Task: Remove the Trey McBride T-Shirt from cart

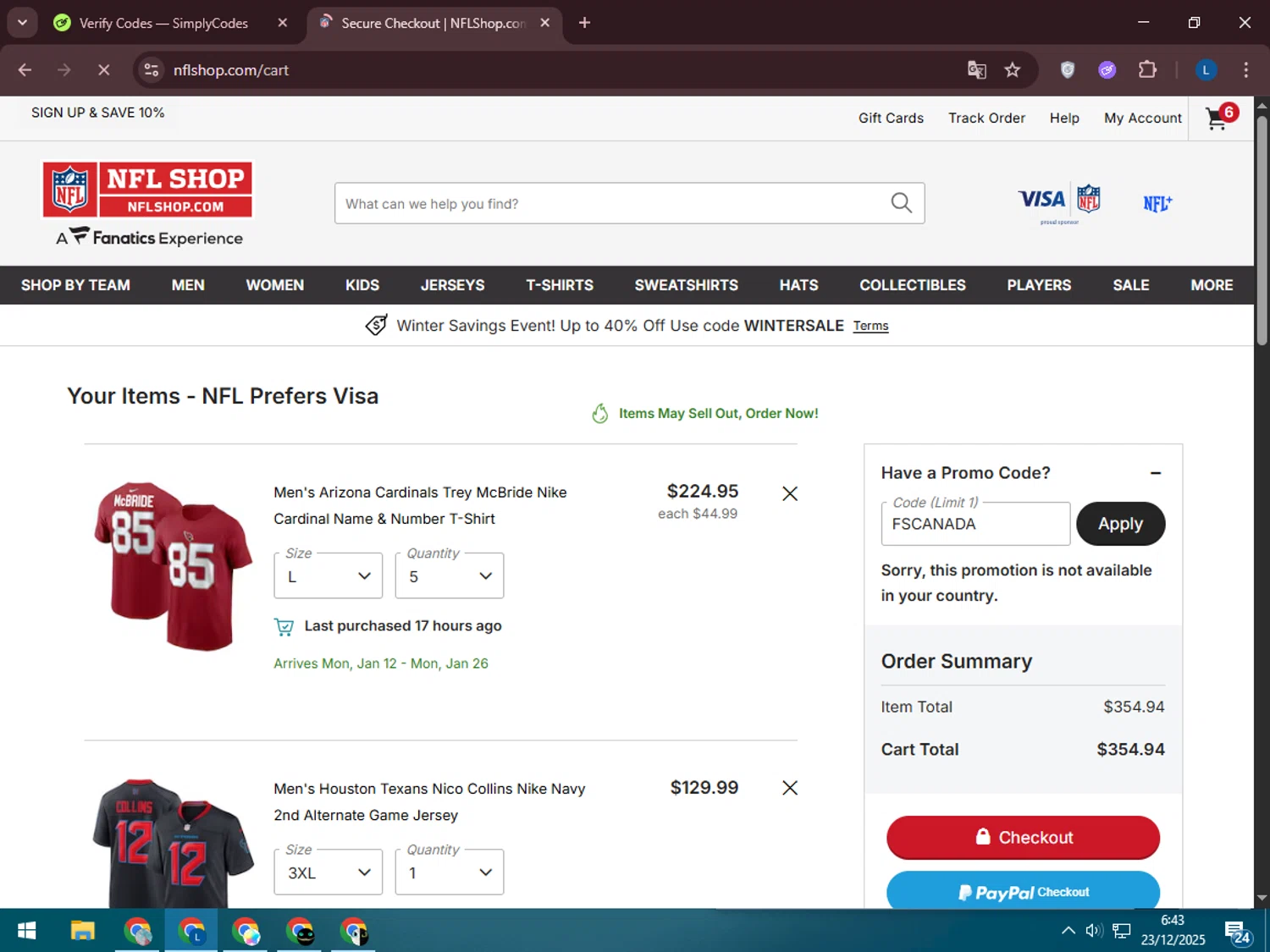Action: point(789,493)
